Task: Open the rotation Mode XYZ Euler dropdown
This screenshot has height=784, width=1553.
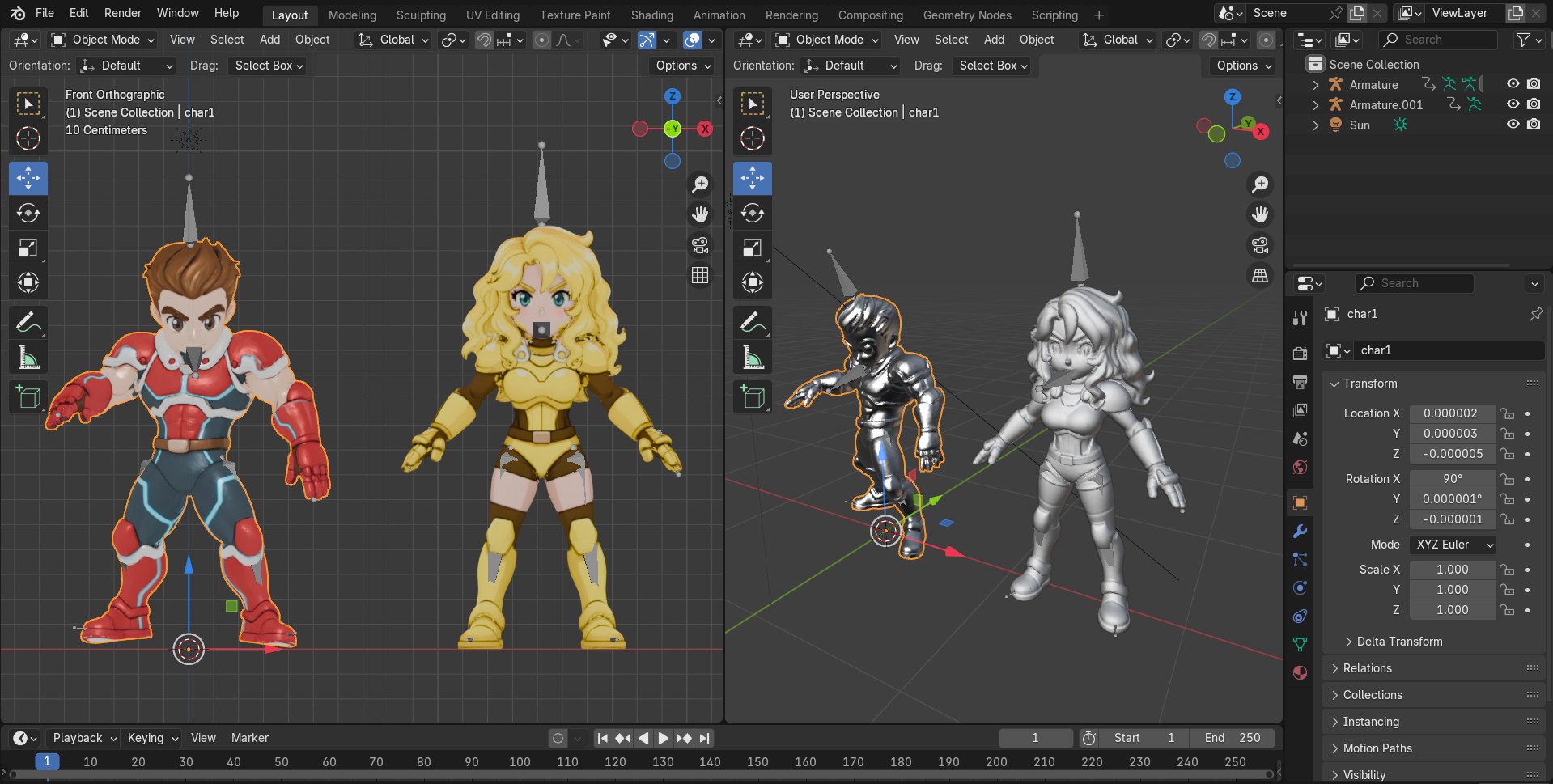Action: 1452,545
